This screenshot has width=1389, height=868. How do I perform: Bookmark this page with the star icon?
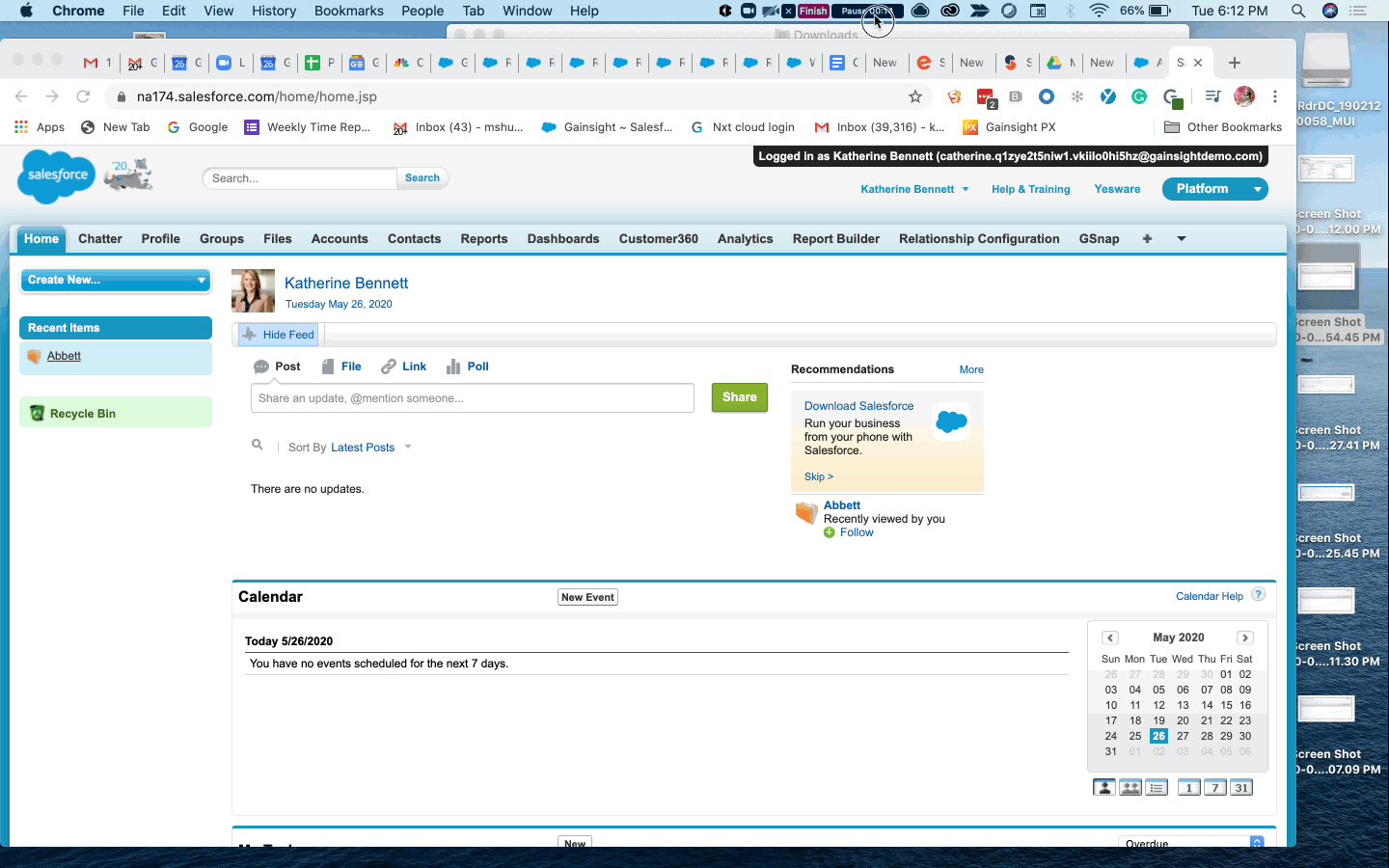coord(915,96)
